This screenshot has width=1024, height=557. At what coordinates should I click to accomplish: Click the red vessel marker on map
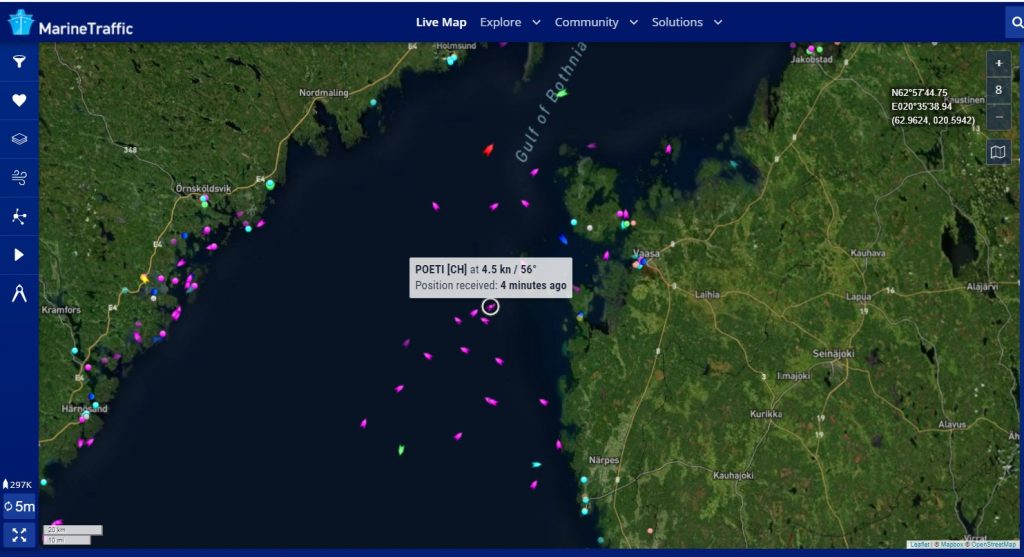[489, 150]
